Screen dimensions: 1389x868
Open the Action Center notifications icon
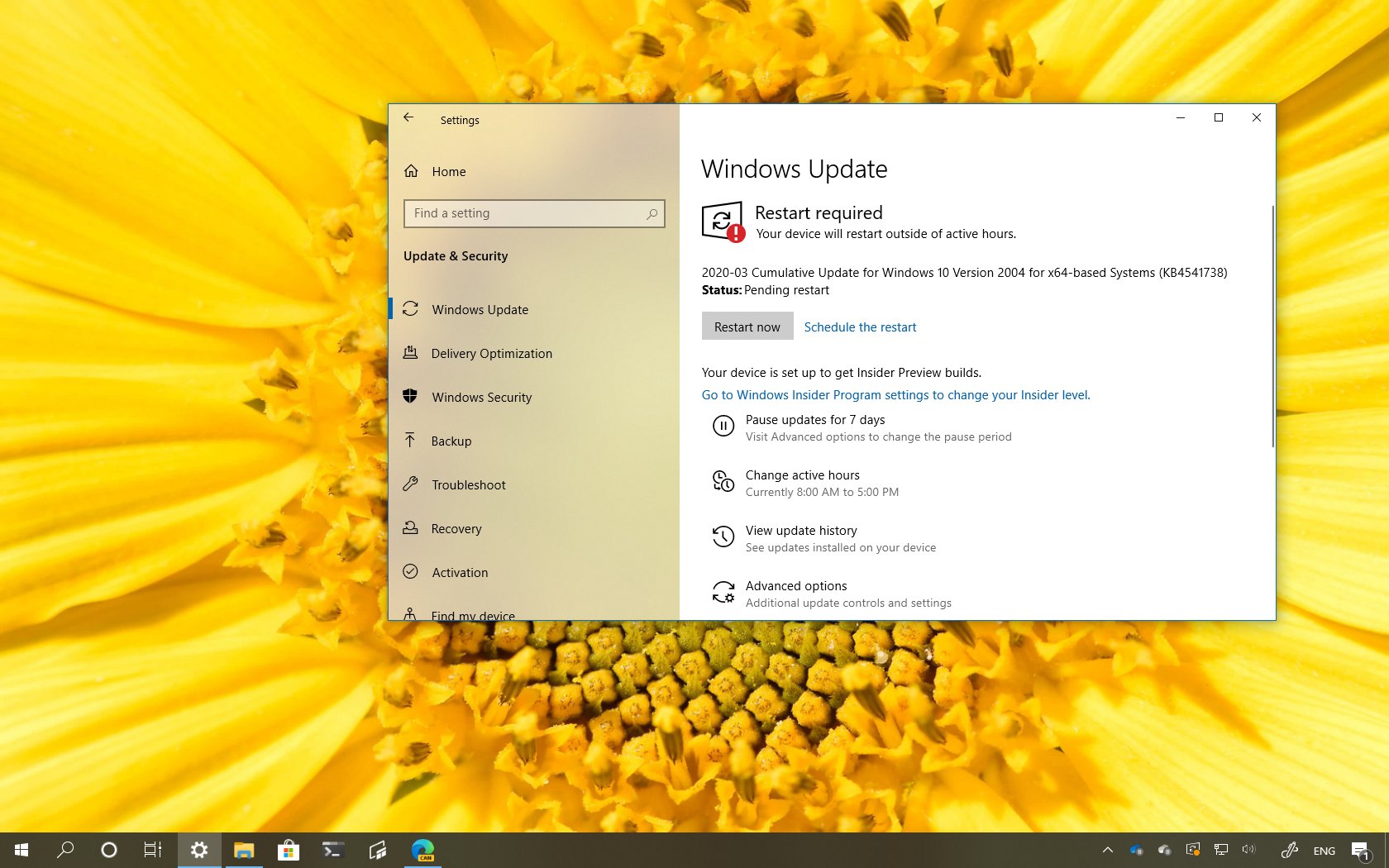[1361, 850]
